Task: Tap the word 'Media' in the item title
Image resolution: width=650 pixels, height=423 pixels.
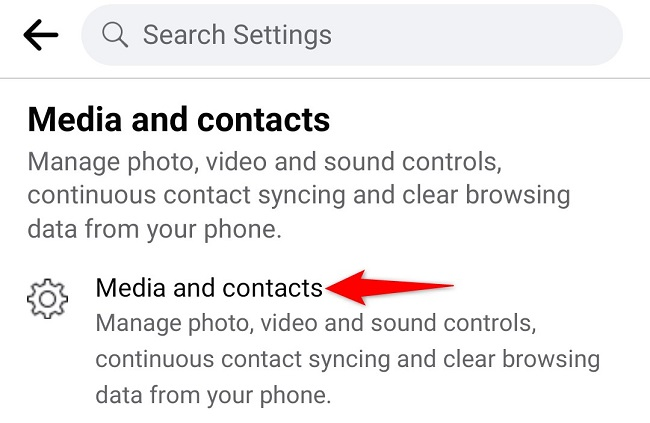Action: [130, 288]
